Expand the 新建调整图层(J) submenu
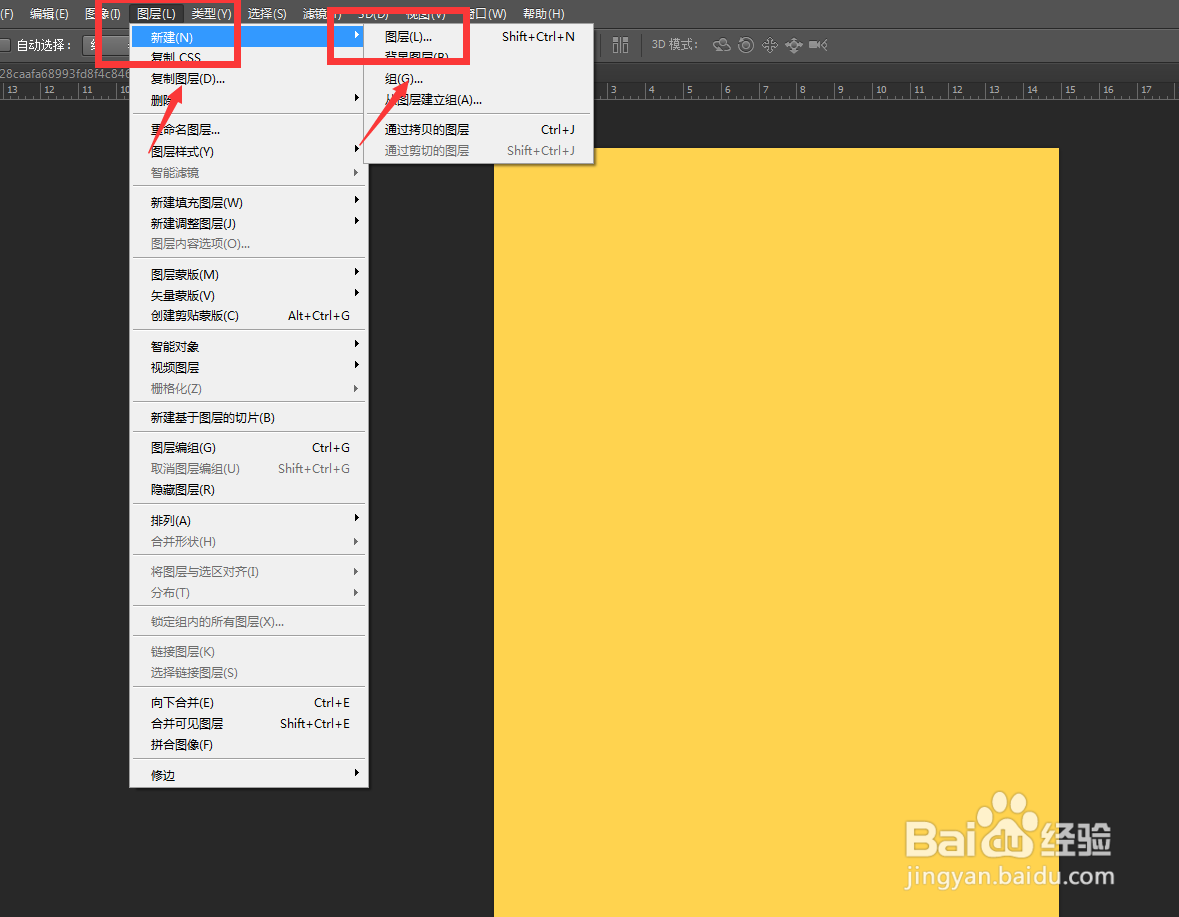 pyautogui.click(x=248, y=223)
